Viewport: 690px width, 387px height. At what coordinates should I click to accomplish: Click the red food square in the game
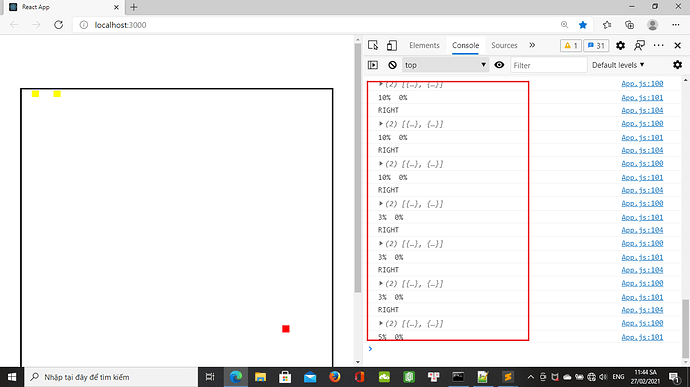click(x=286, y=329)
